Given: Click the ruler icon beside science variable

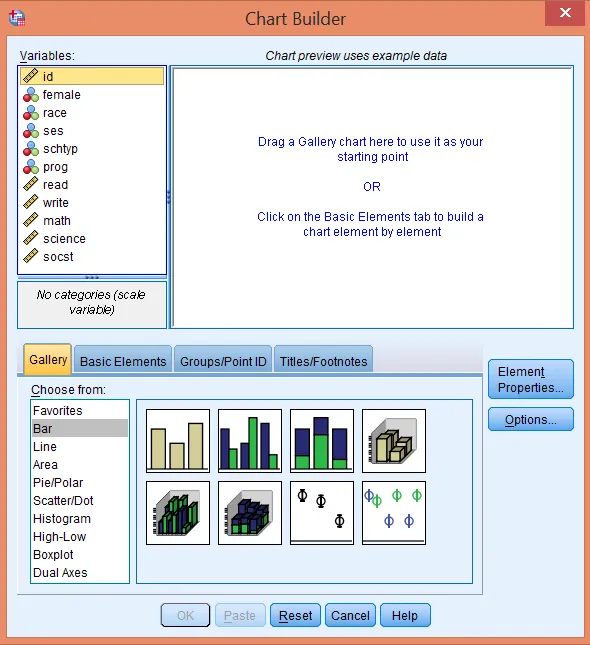Looking at the screenshot, I should click(30, 239).
